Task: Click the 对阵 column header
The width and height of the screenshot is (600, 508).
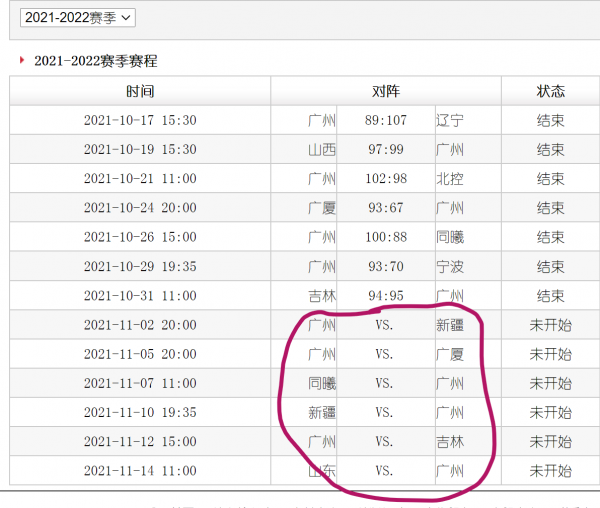Action: (x=385, y=91)
